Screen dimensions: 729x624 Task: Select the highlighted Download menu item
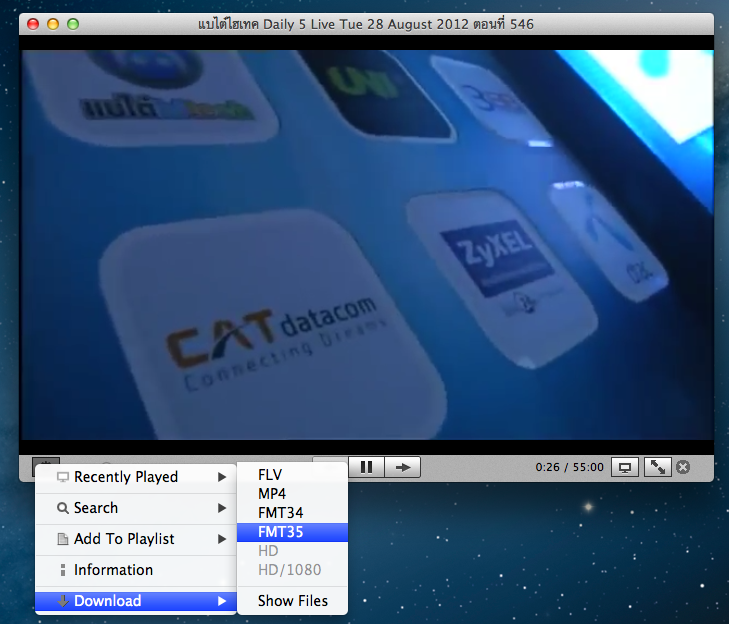coord(136,601)
